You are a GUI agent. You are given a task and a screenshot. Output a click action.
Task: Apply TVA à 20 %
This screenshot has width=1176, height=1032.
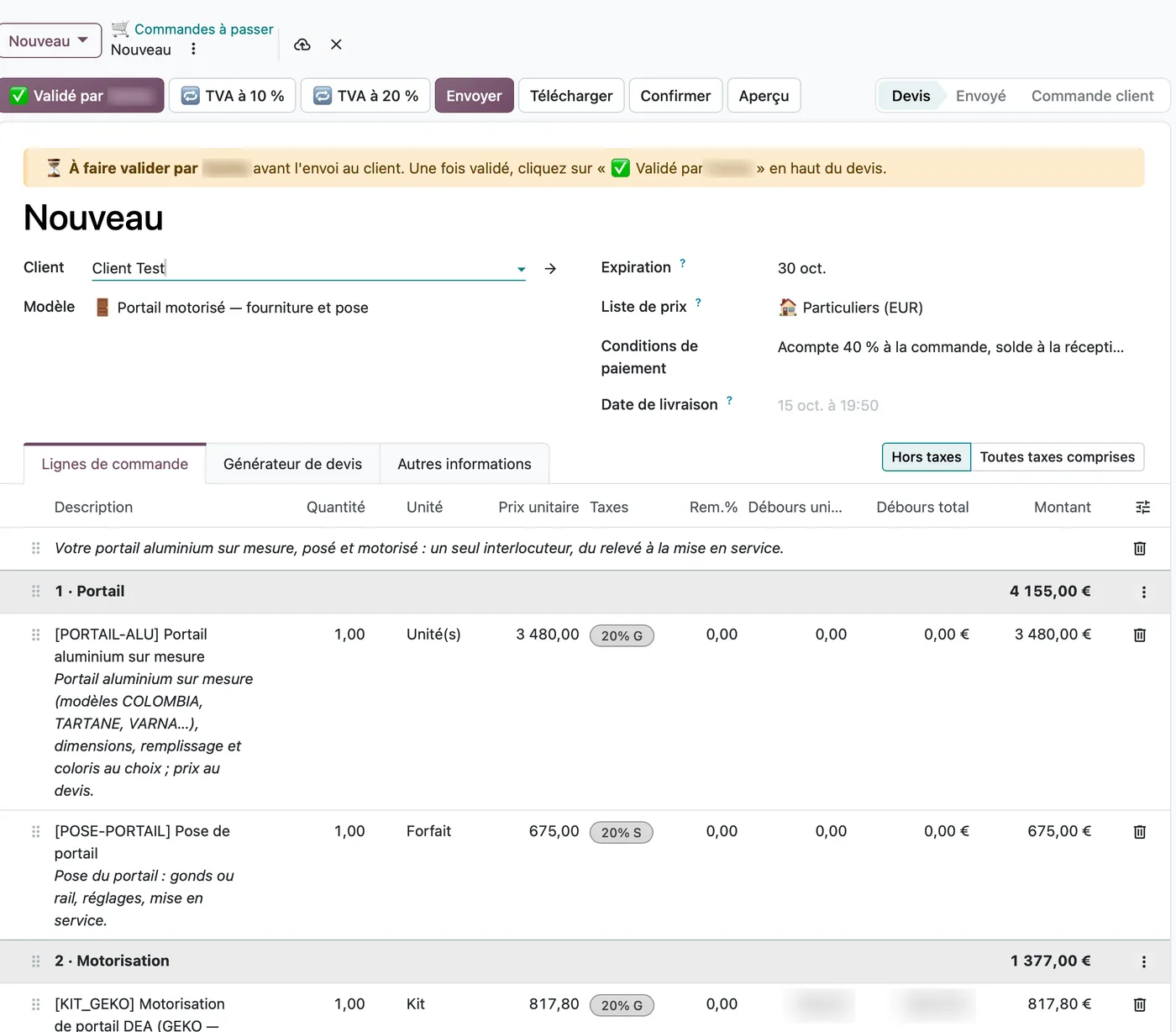(365, 95)
